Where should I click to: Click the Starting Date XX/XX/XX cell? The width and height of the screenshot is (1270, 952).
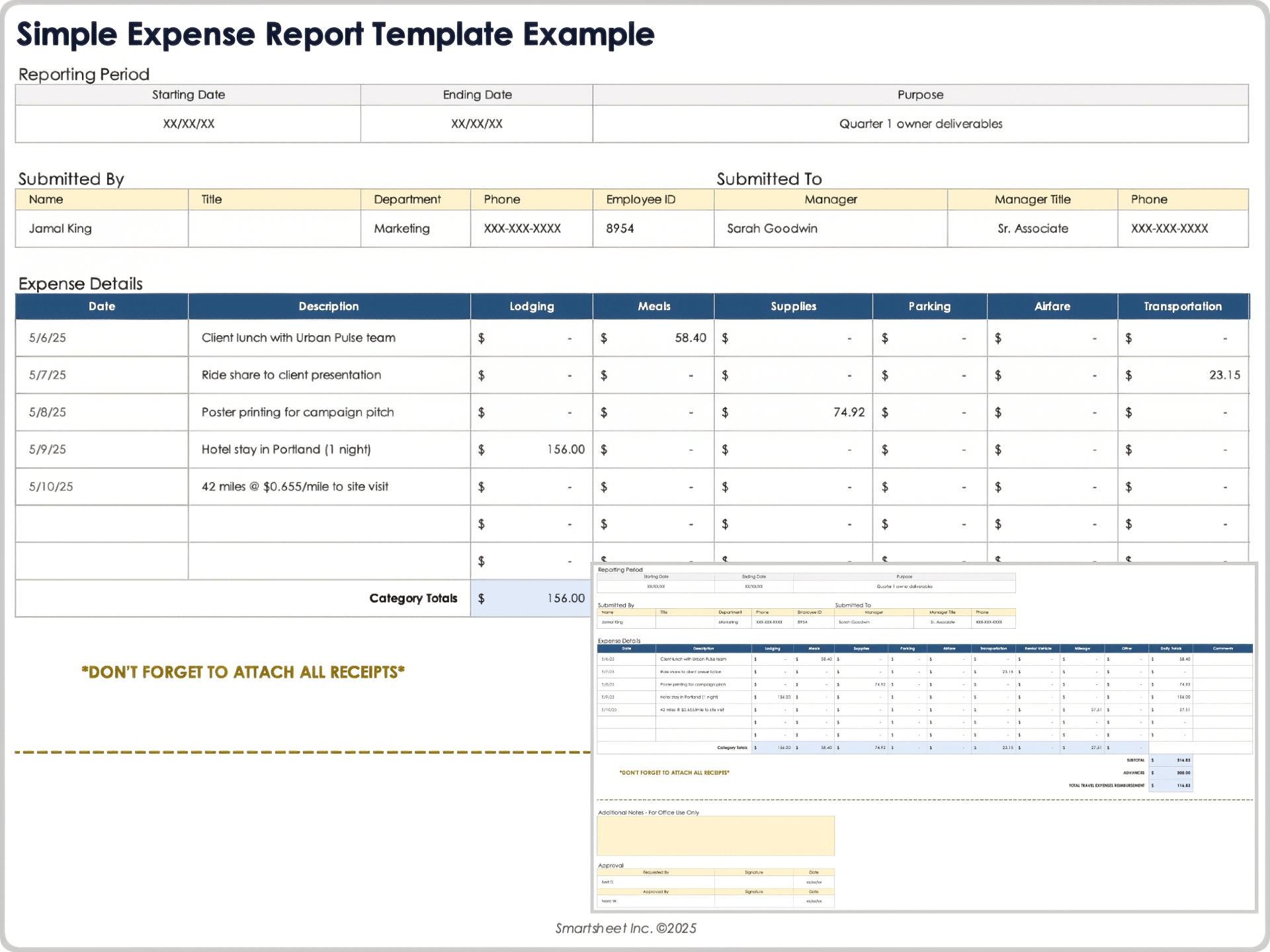point(187,124)
